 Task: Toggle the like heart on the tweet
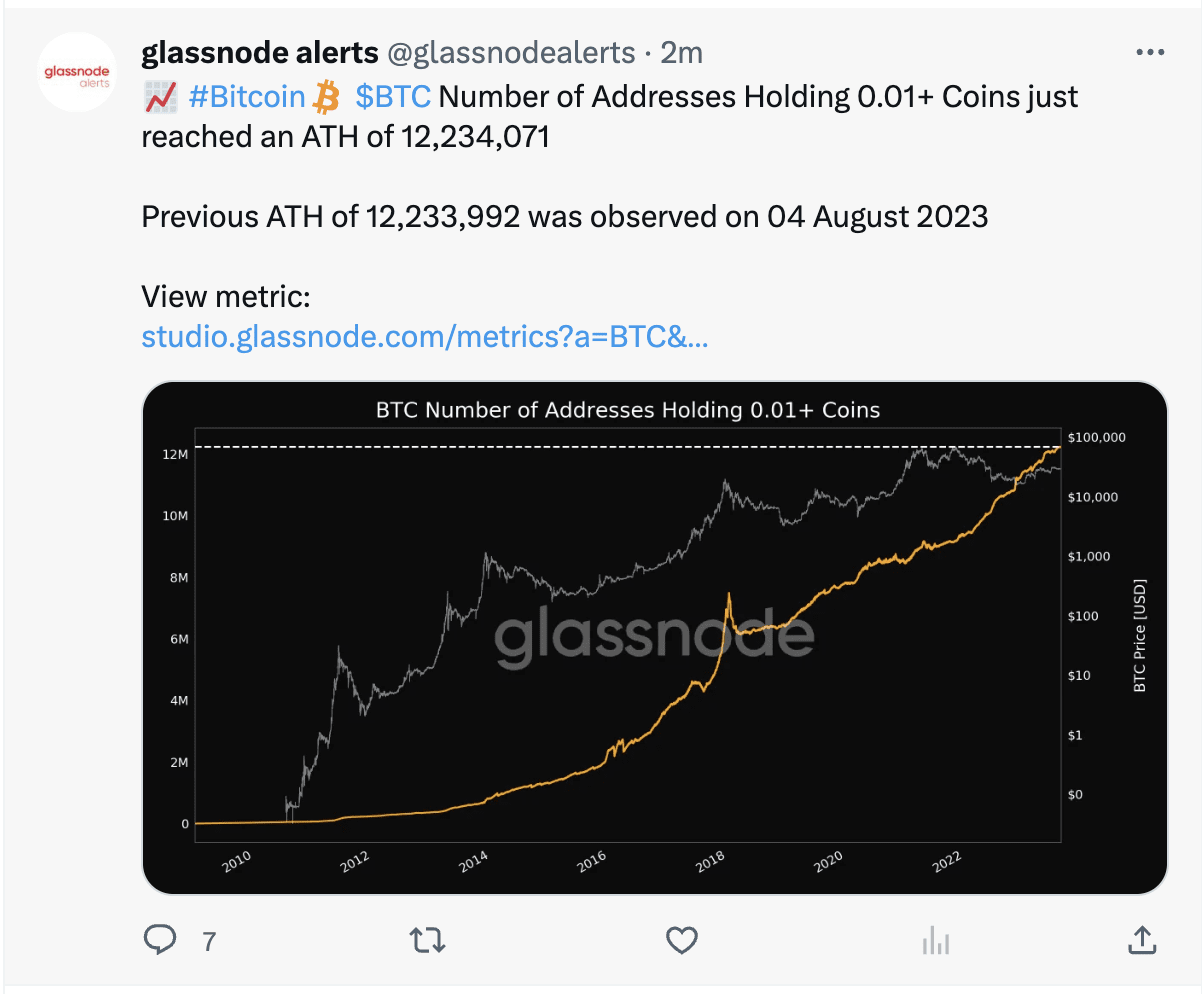682,940
